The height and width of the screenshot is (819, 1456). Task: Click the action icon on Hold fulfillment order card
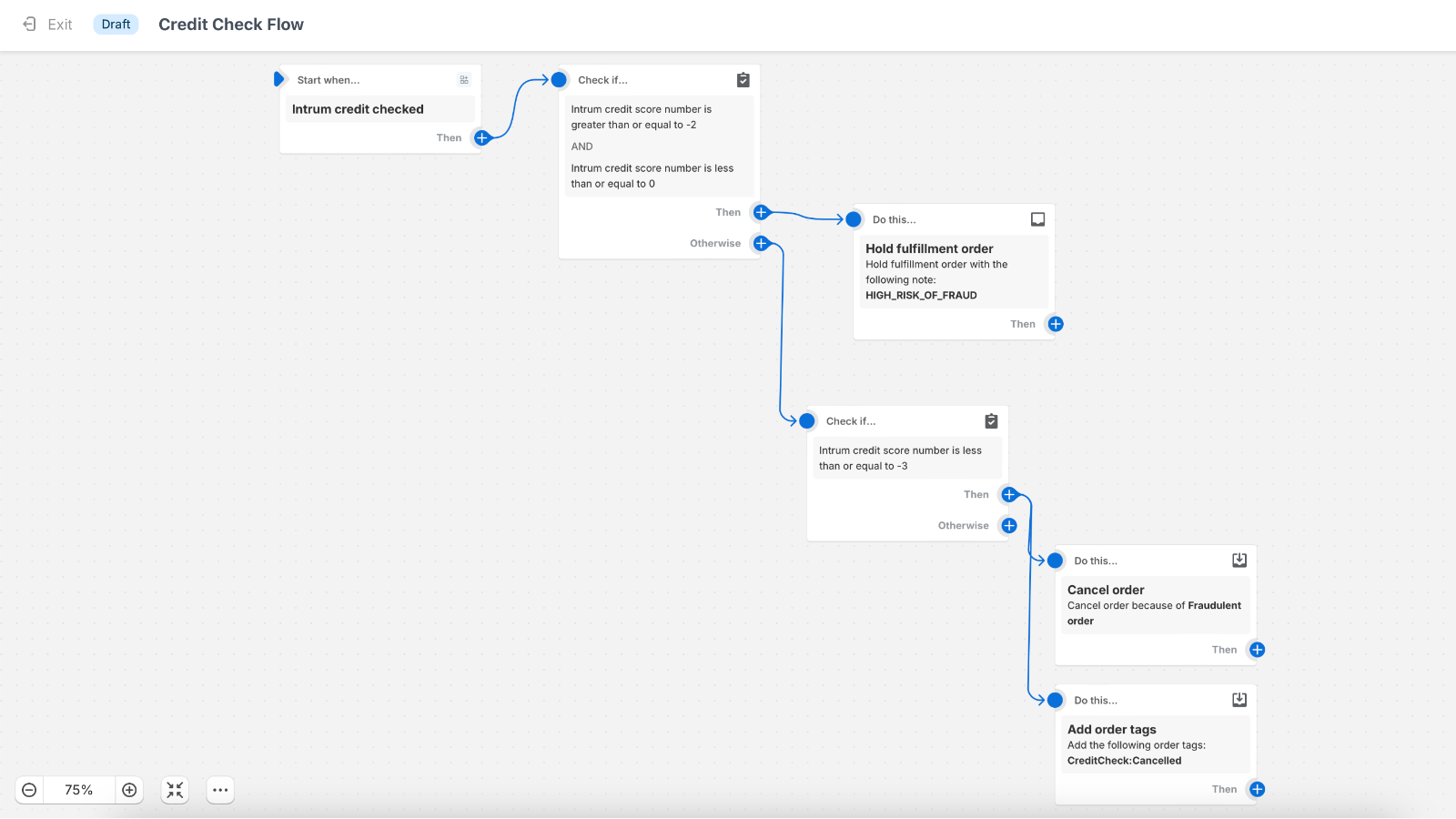pos(1037,218)
